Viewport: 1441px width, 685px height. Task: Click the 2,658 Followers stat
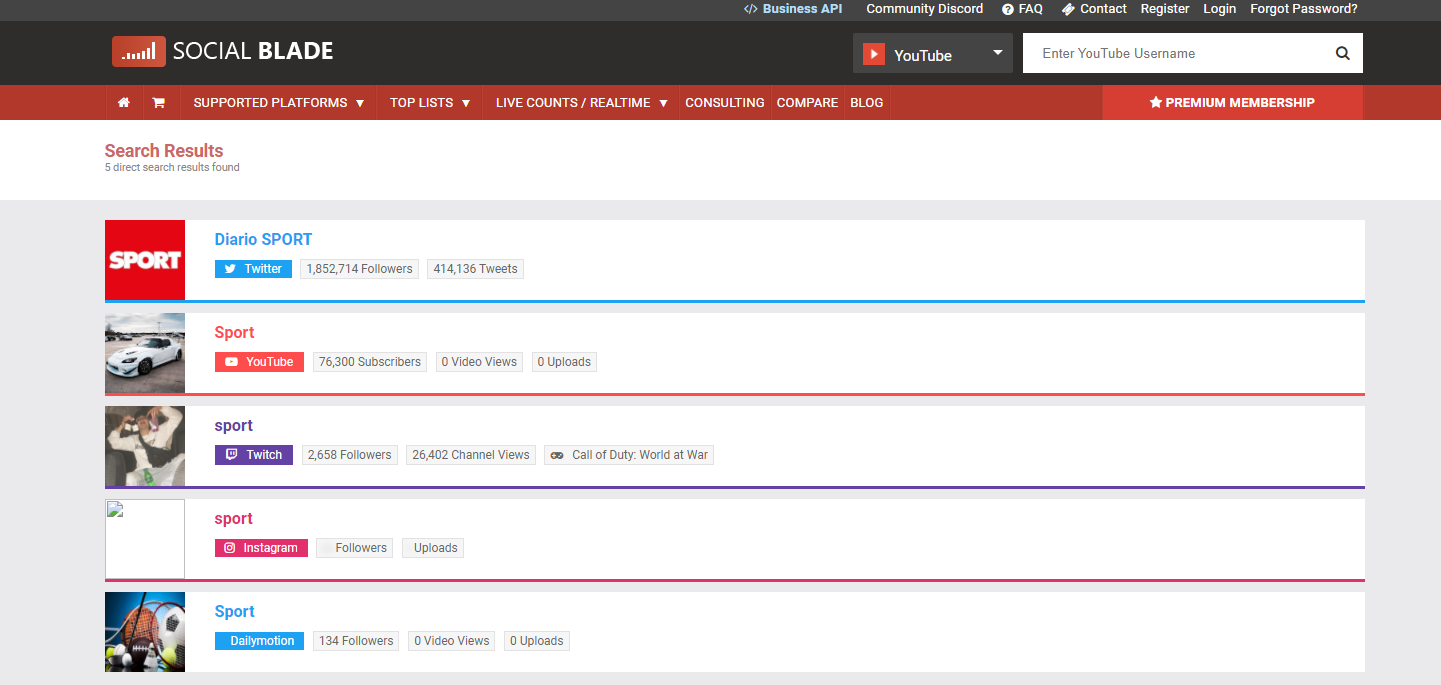[350, 455]
